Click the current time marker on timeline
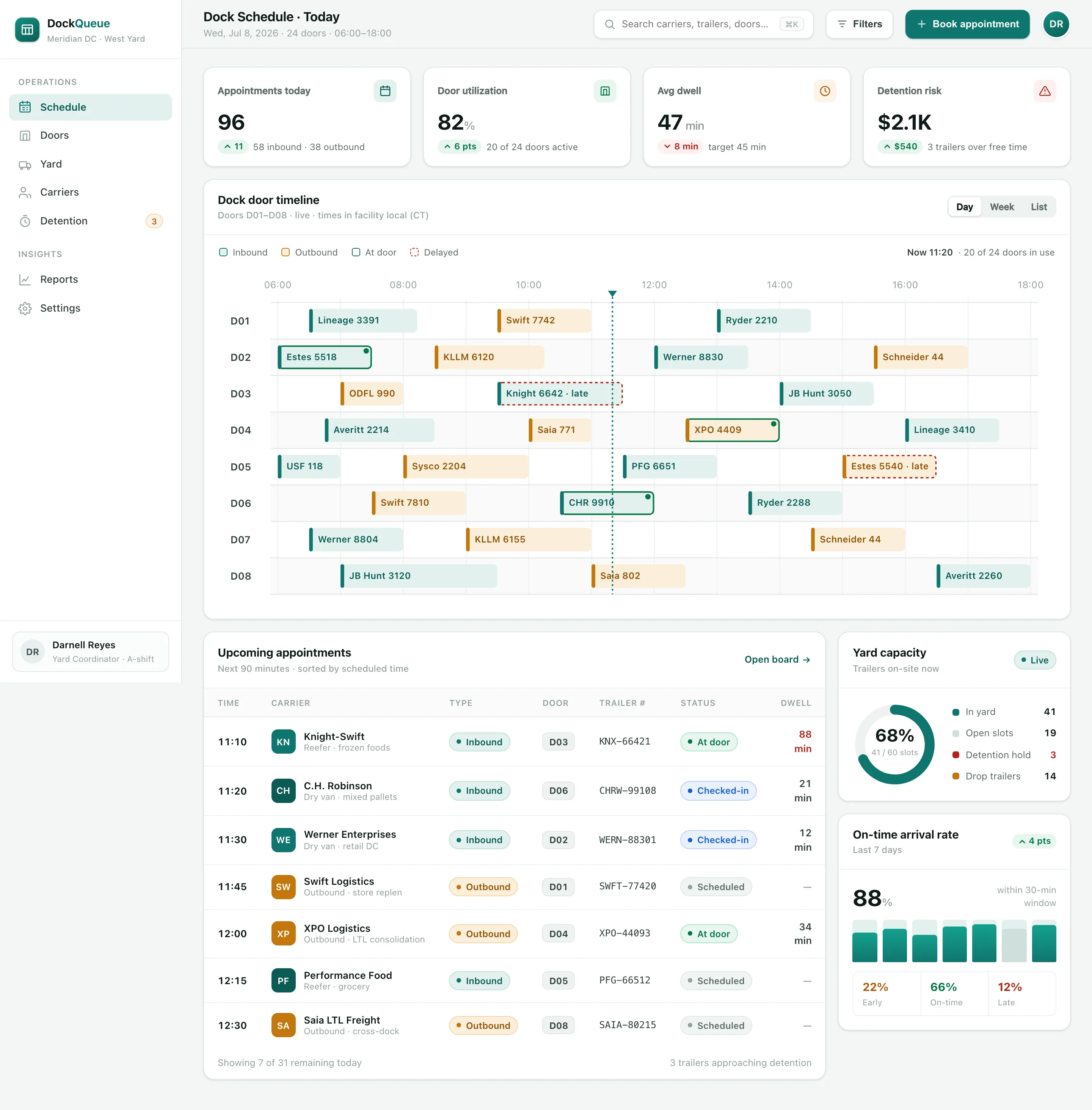Screen dimensions: 1092x1110 [x=612, y=294]
